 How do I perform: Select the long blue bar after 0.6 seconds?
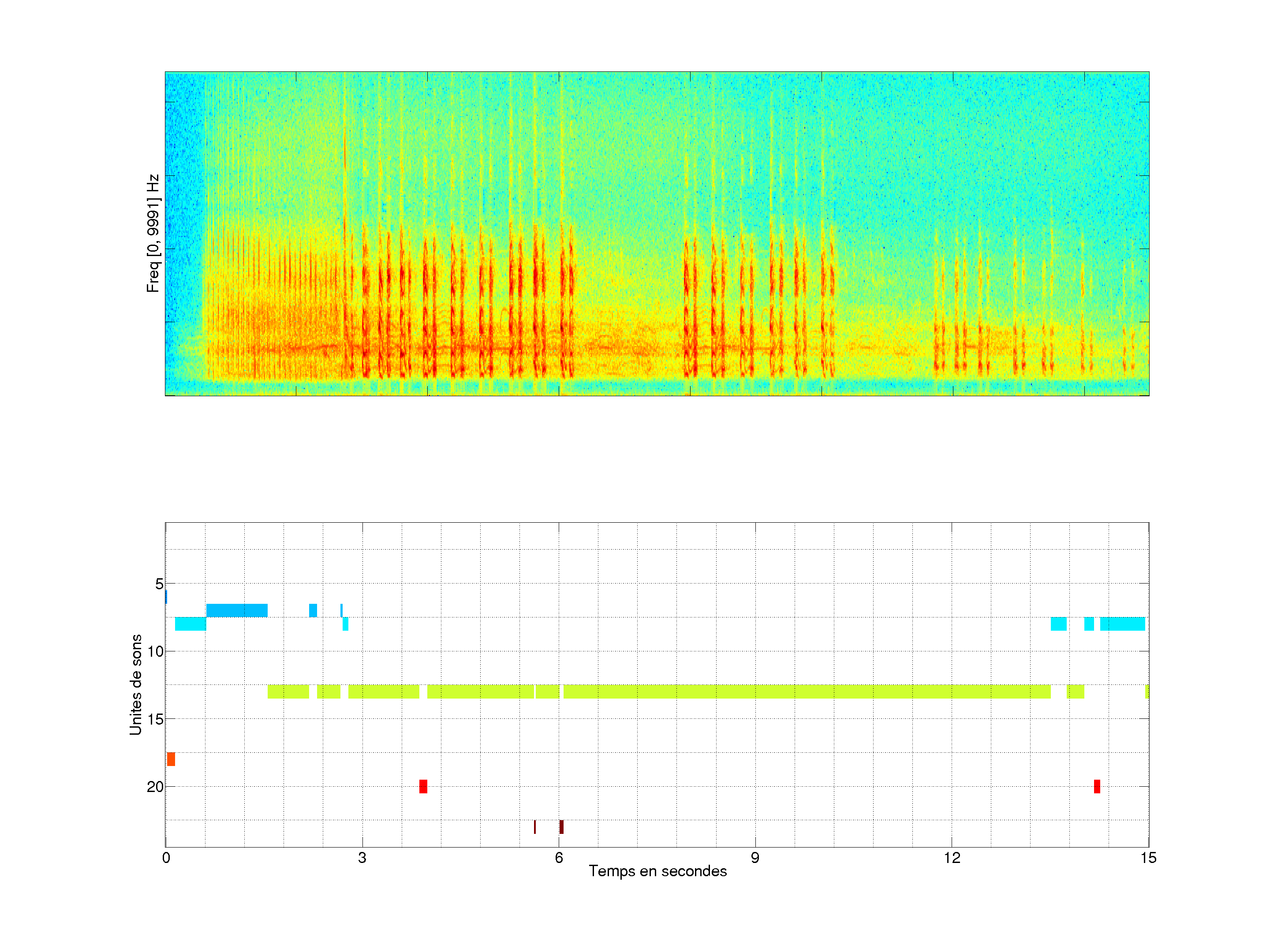pyautogui.click(x=236, y=610)
